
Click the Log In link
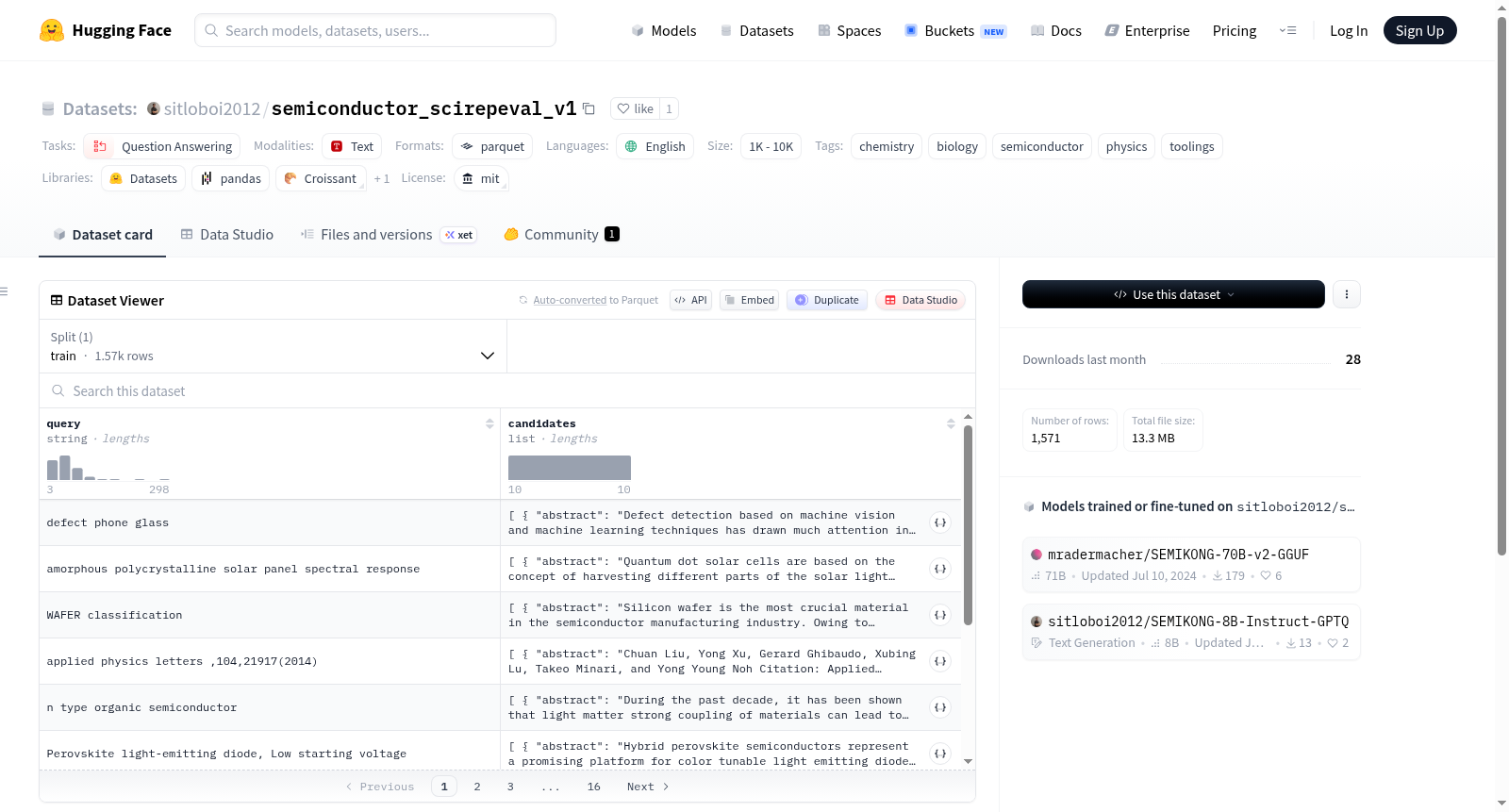coord(1349,30)
